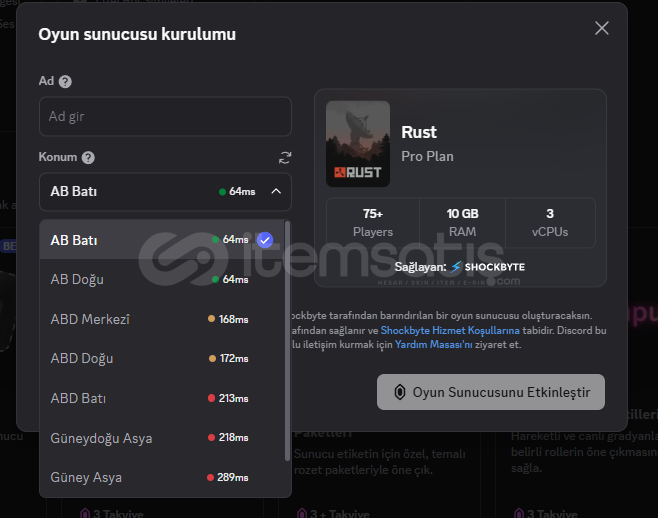Select ABD Doğu location option
This screenshot has height=518, width=658.
pyautogui.click(x=162, y=358)
